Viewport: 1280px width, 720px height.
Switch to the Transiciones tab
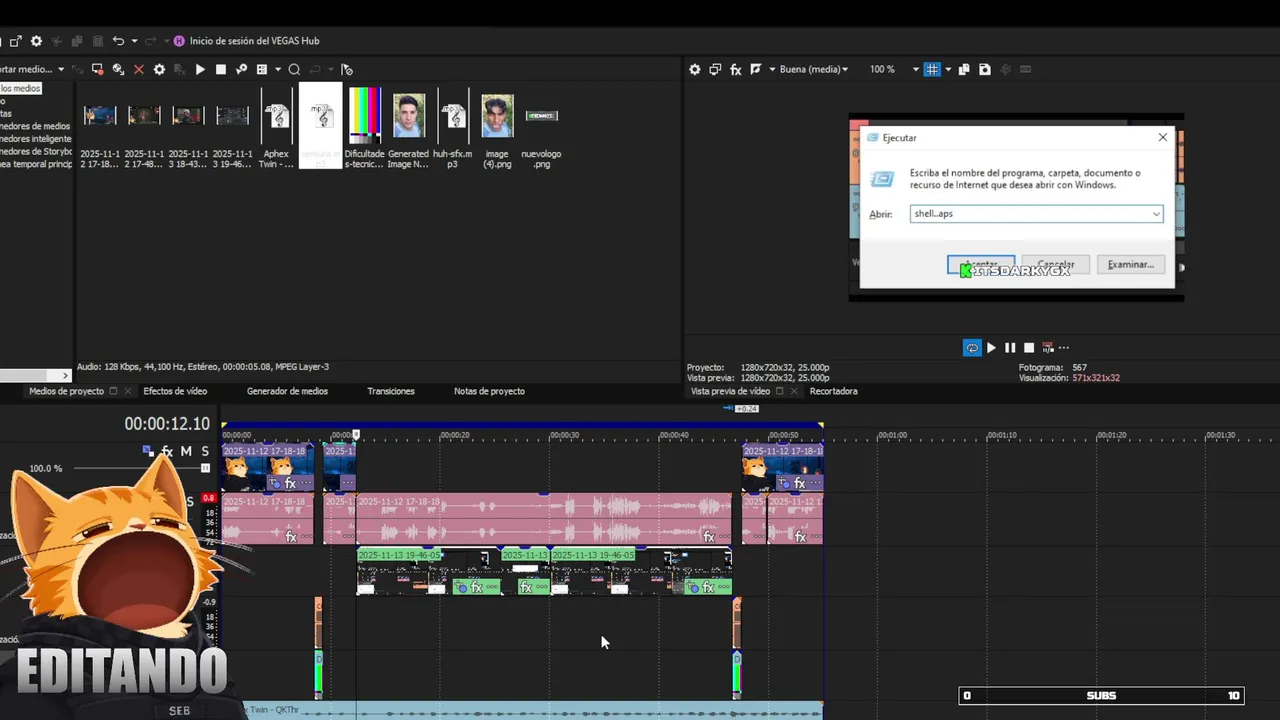tap(391, 391)
